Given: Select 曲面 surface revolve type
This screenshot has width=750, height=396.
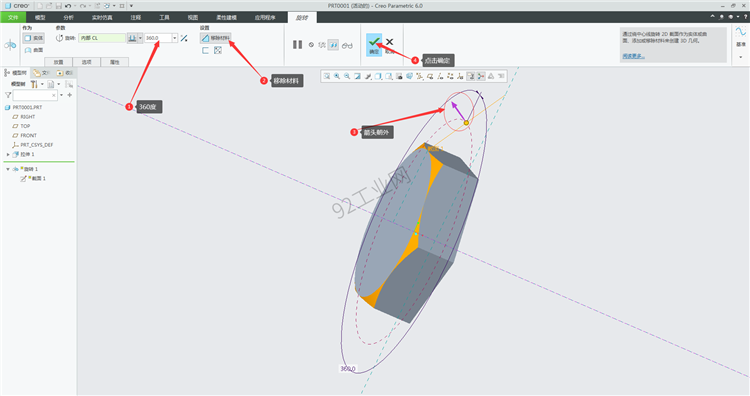Looking at the screenshot, I should click(33, 50).
